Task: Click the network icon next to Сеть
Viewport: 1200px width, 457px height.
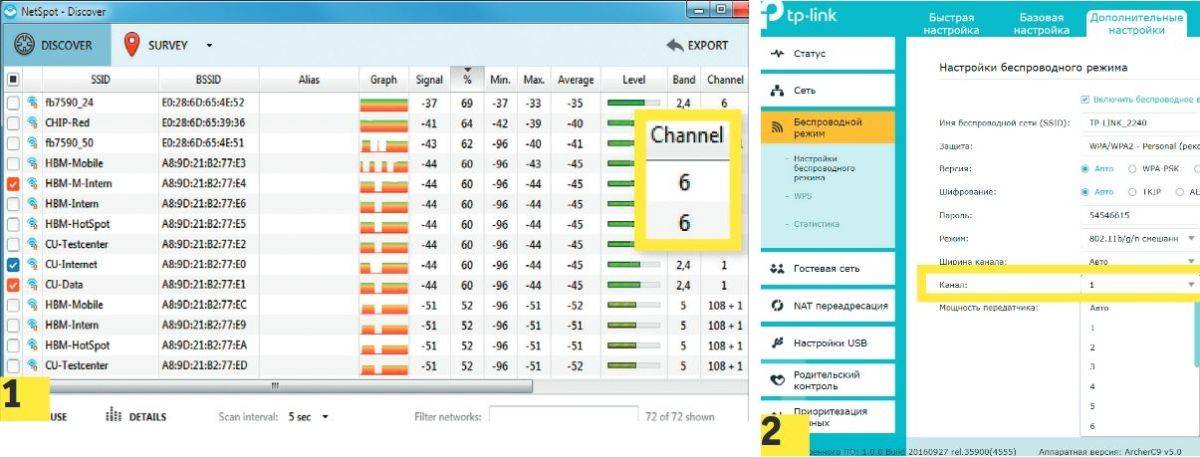Action: click(779, 90)
